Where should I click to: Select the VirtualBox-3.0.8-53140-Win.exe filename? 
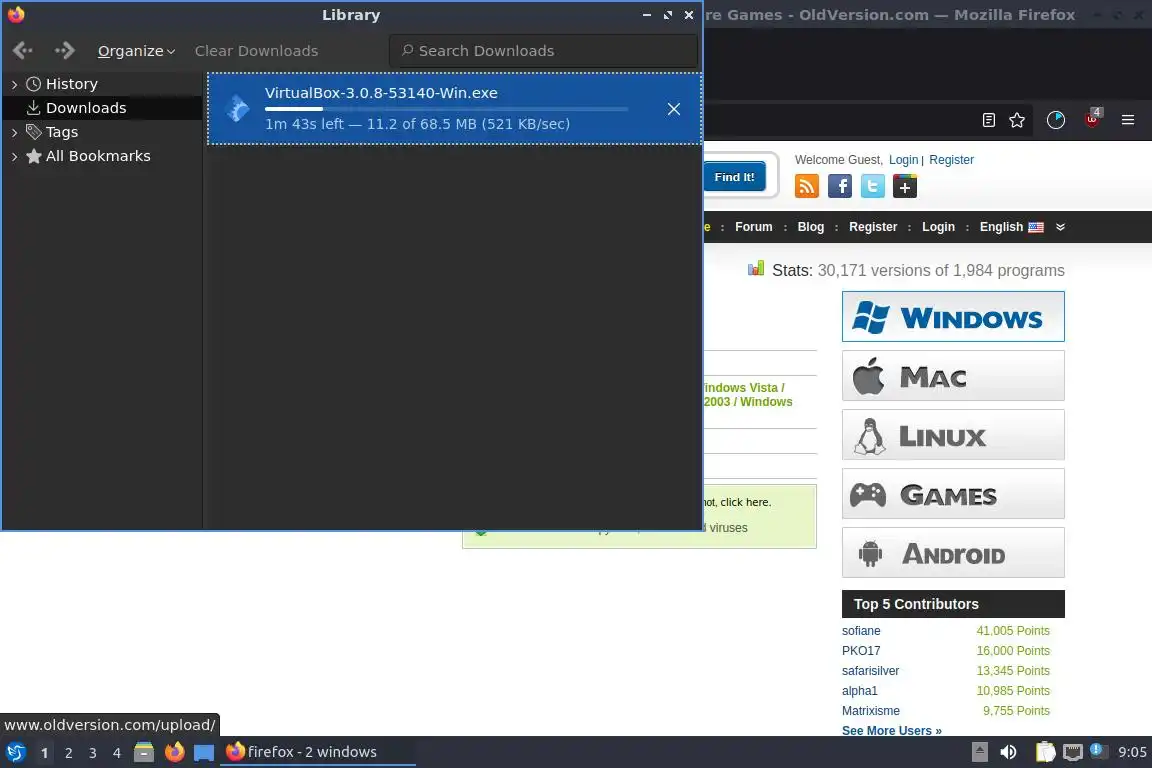[x=381, y=93]
